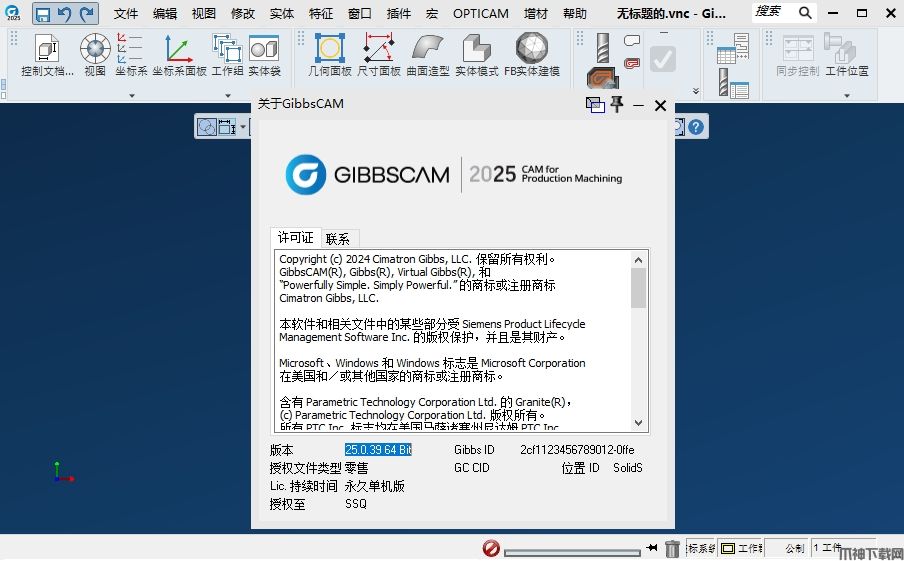
Task: Click the end mill tool icon
Action: (x=602, y=48)
